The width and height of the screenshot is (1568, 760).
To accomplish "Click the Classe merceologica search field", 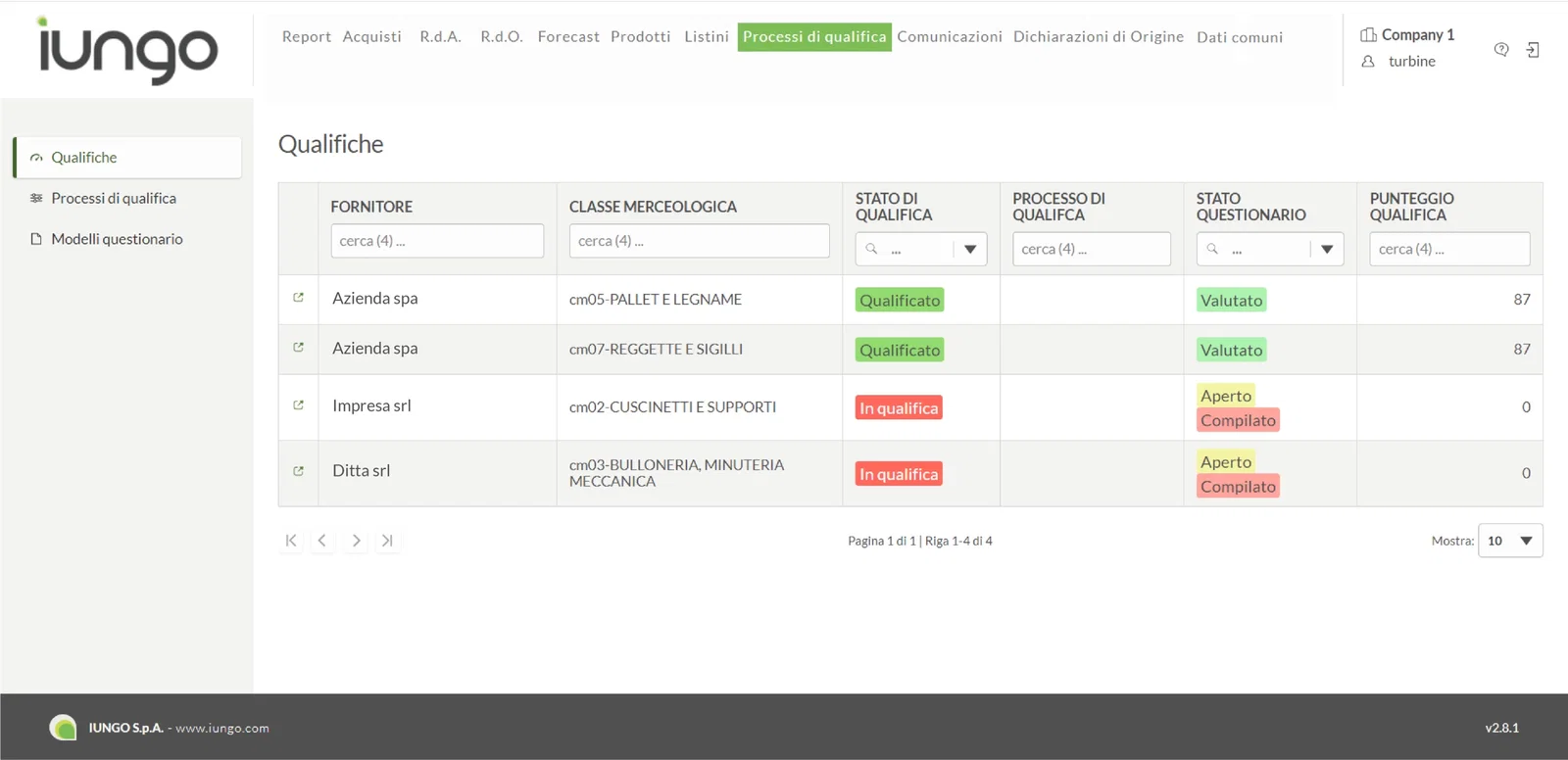I will click(700, 241).
